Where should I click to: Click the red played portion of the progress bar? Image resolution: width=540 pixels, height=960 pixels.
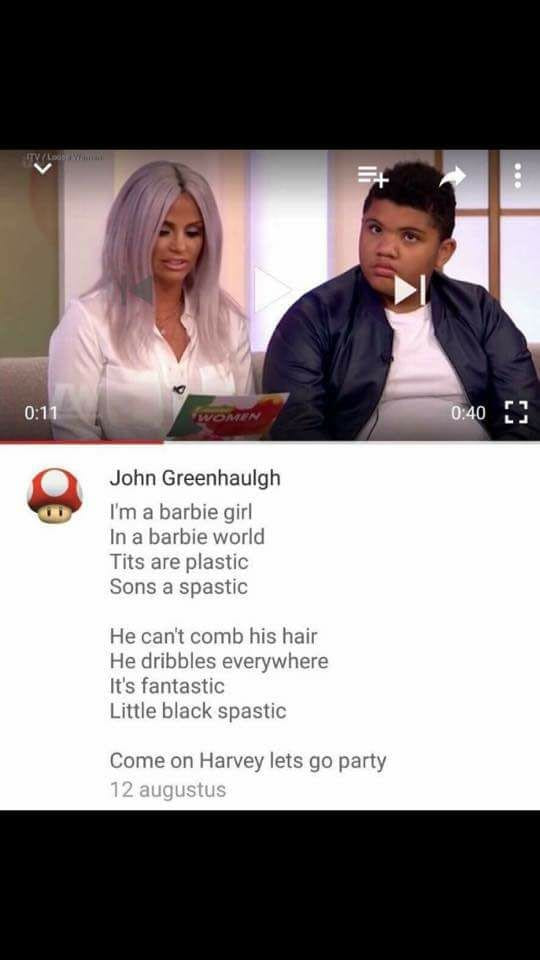pyautogui.click(x=81, y=441)
